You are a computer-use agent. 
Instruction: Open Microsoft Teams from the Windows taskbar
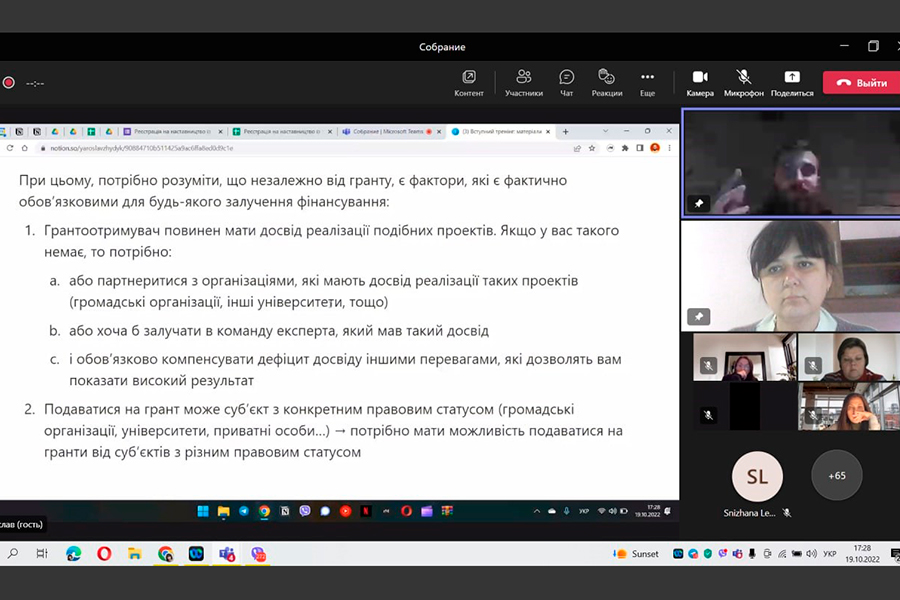[227, 553]
